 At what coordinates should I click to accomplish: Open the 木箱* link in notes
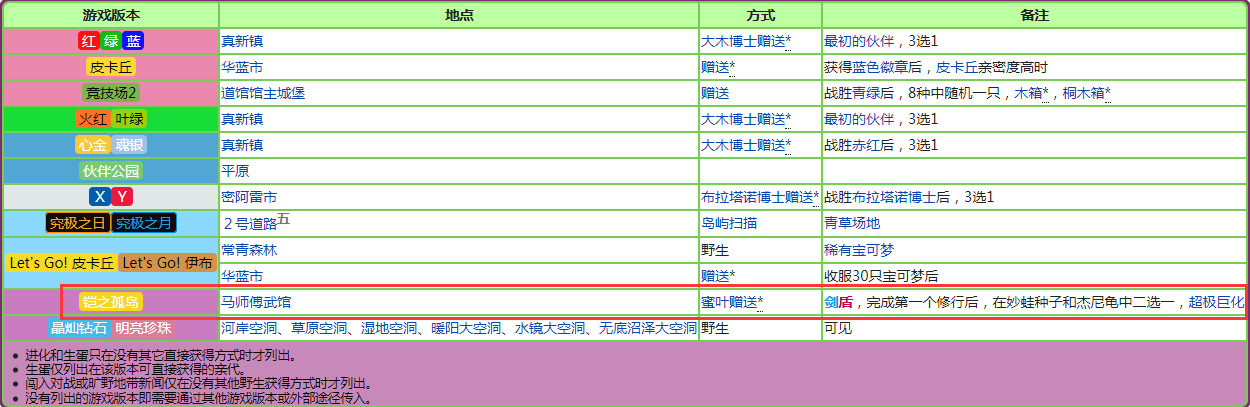tap(1032, 93)
